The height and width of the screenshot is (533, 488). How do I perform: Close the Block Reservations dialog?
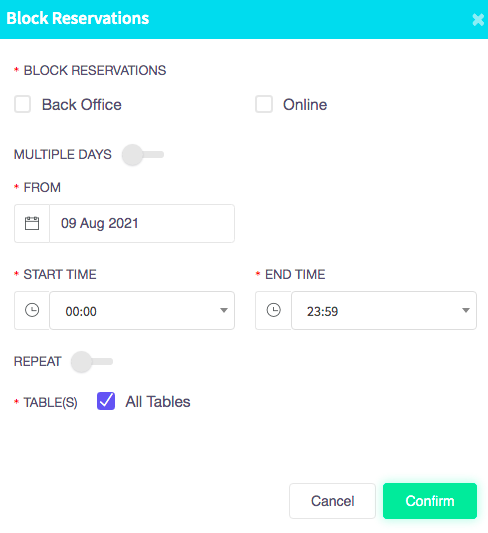click(478, 20)
